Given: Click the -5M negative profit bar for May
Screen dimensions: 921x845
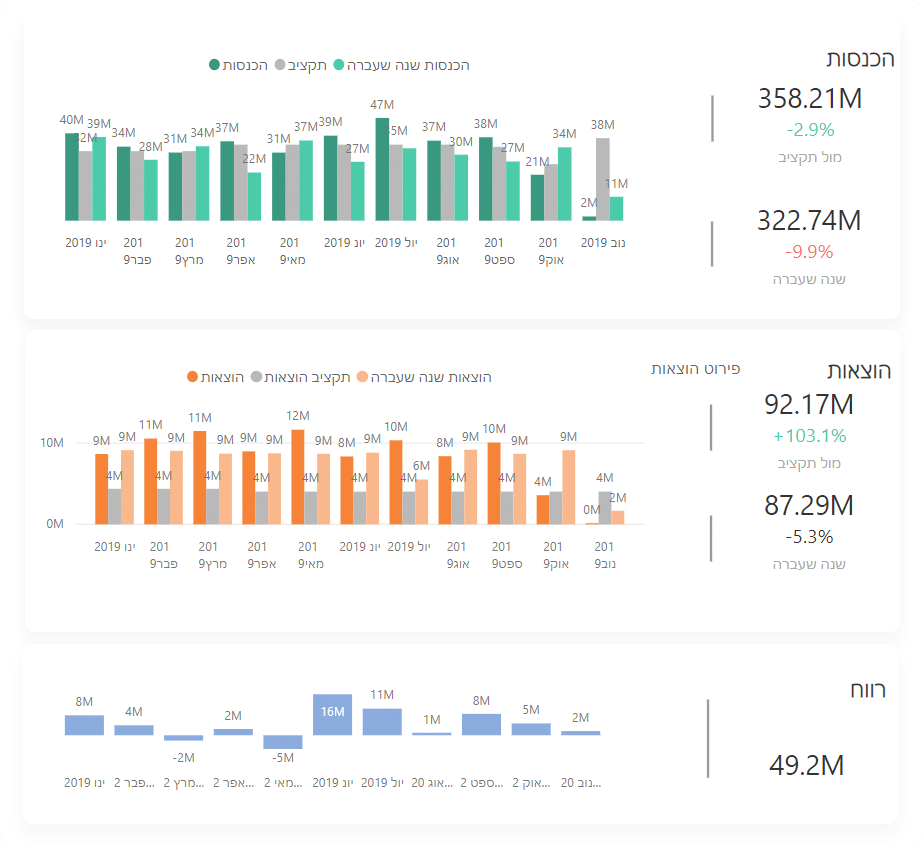Looking at the screenshot, I should pyautogui.click(x=282, y=742).
